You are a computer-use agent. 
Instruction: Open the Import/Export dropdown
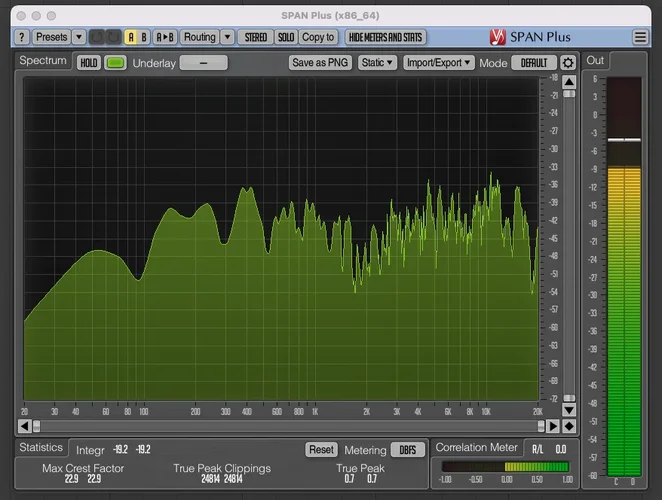click(439, 63)
